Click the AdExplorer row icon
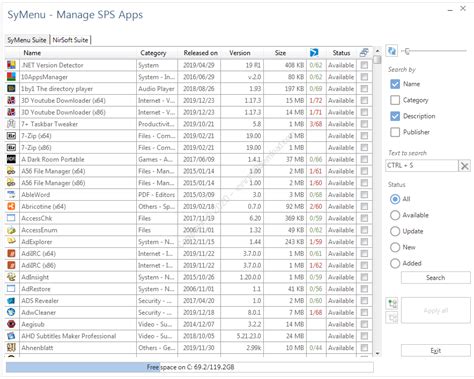 (x=11, y=241)
